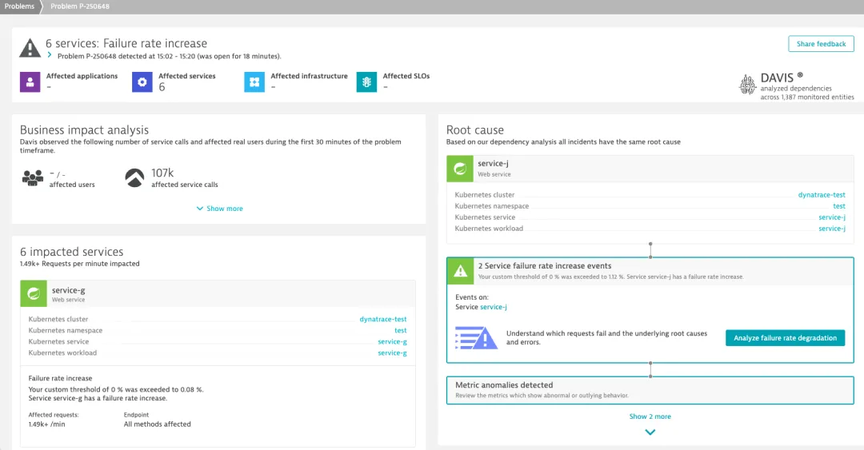The image size is (864, 450).
Task: Click the Affected infrastructure icon
Action: click(x=254, y=82)
